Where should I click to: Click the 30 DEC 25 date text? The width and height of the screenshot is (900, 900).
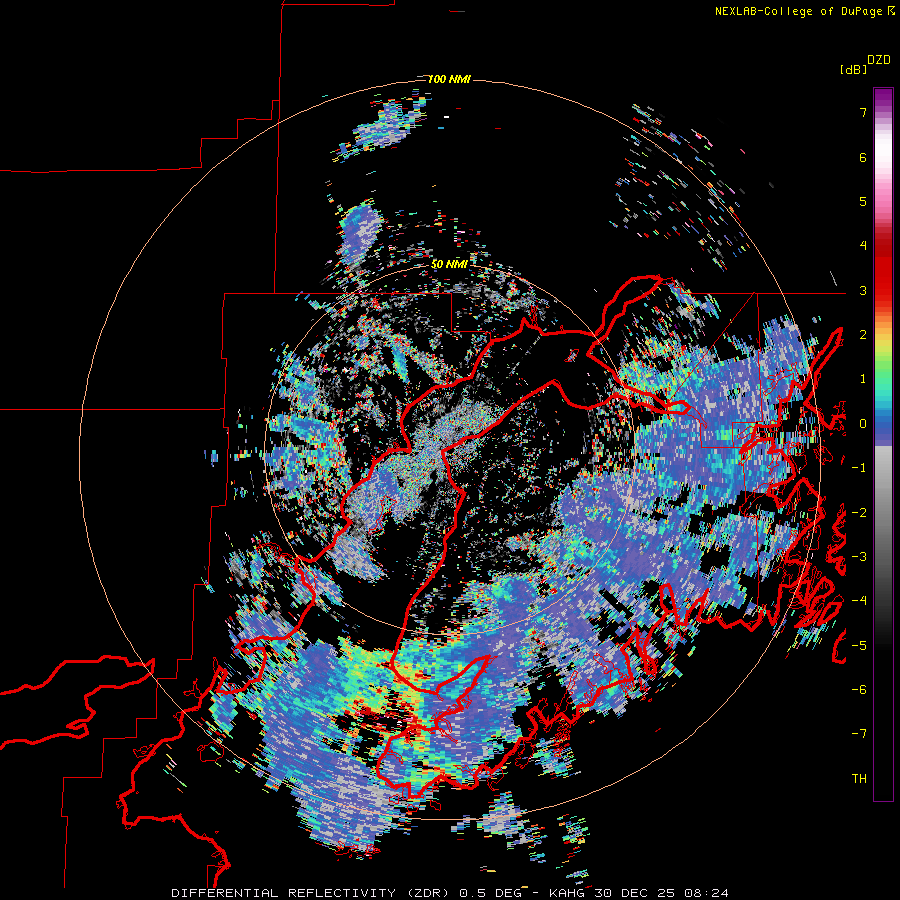click(637, 893)
